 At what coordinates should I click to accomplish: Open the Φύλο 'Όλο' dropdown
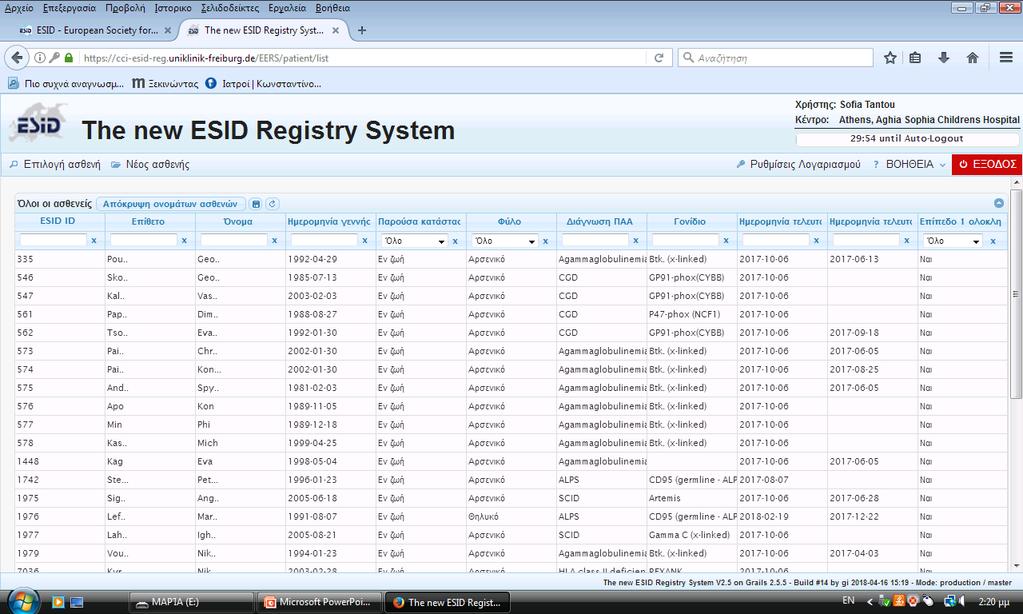[504, 241]
